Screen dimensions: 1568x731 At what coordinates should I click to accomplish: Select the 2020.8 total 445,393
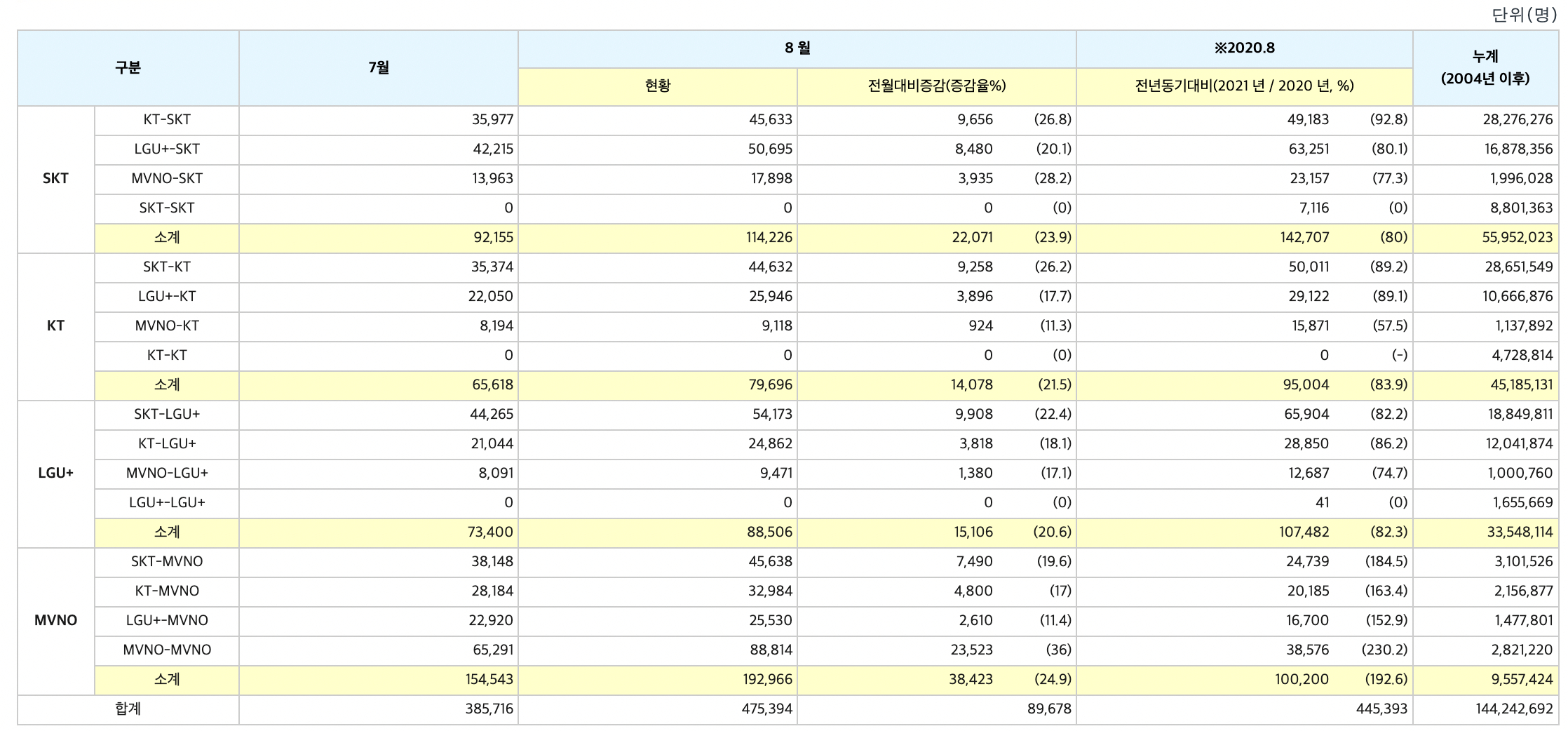click(x=1382, y=709)
